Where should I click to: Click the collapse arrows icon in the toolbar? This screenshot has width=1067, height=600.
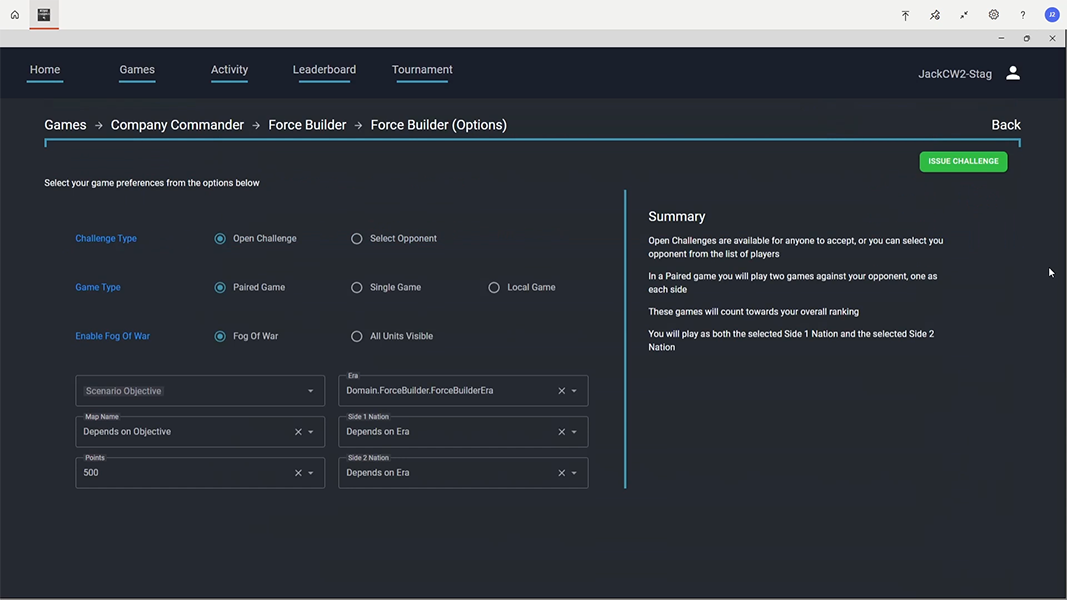pos(963,14)
